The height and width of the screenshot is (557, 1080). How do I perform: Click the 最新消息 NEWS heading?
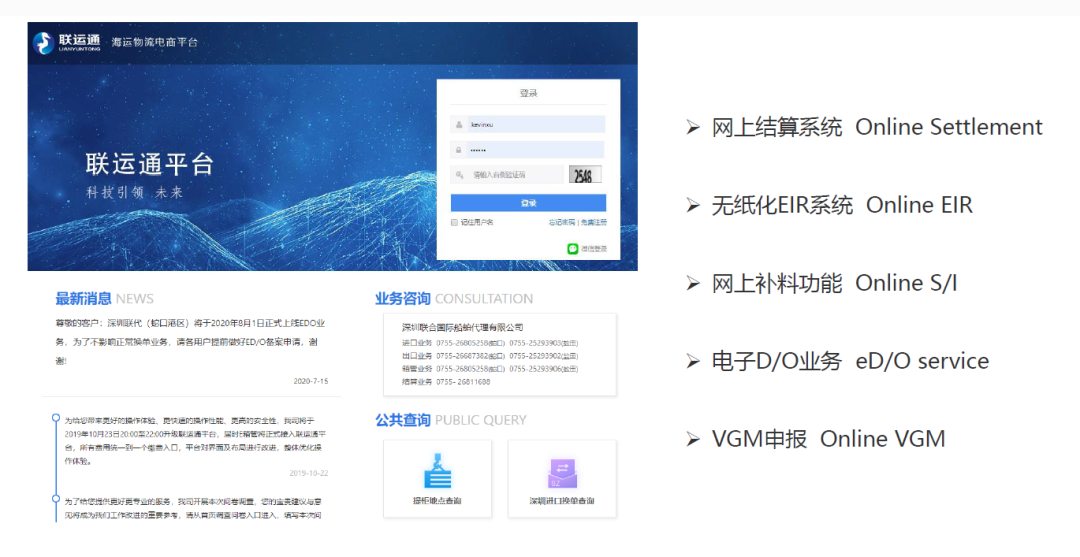point(104,299)
